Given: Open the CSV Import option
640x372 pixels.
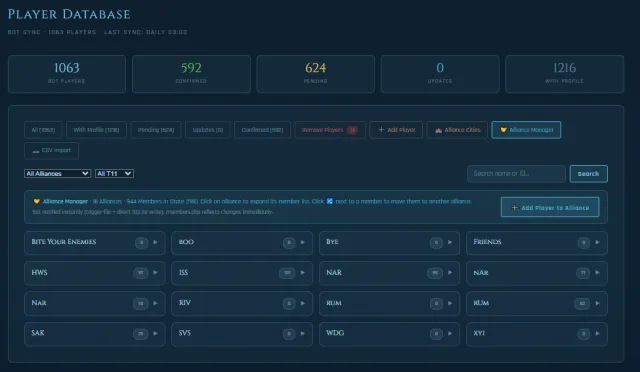Looking at the screenshot, I should [x=51, y=151].
